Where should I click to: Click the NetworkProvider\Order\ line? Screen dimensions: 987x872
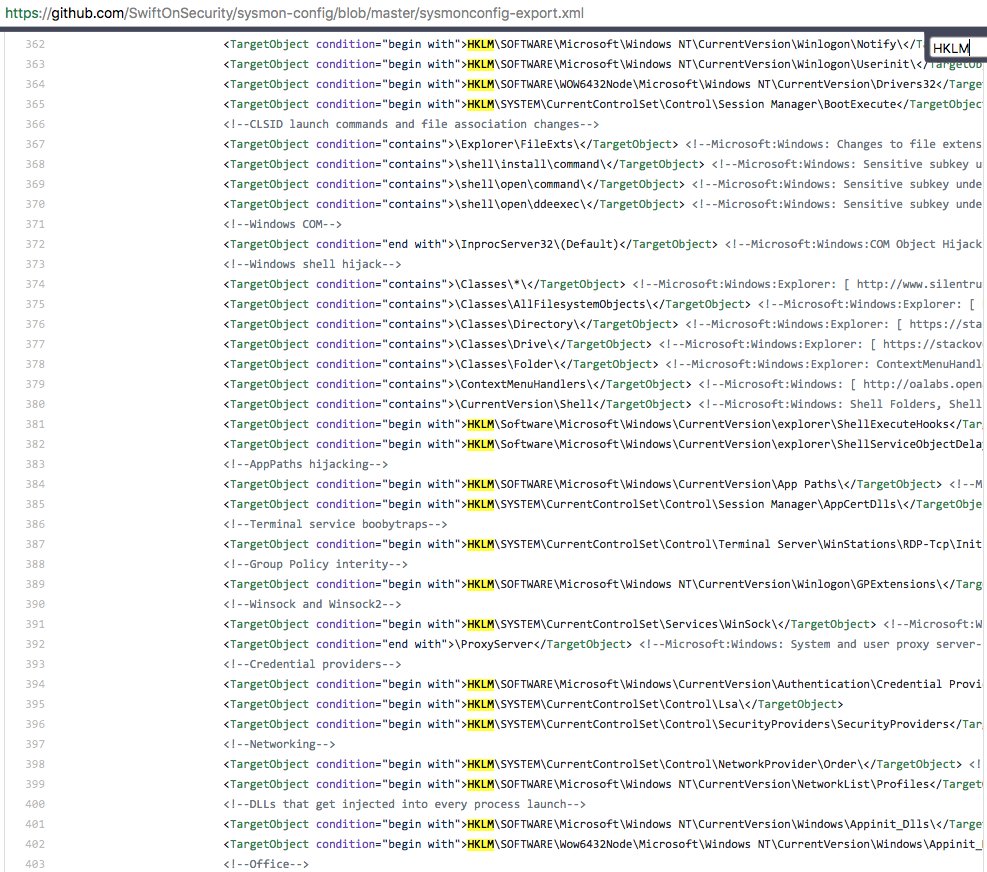click(603, 764)
